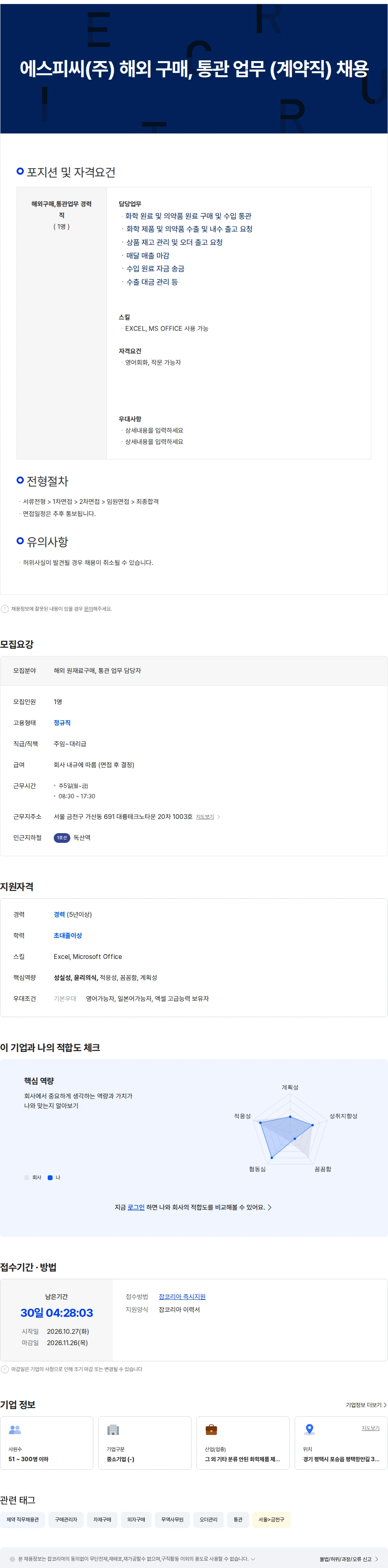This screenshot has height=1568, width=388.
Task: Click the 경력 (5년이상) text
Action: pyautogui.click(x=72, y=915)
